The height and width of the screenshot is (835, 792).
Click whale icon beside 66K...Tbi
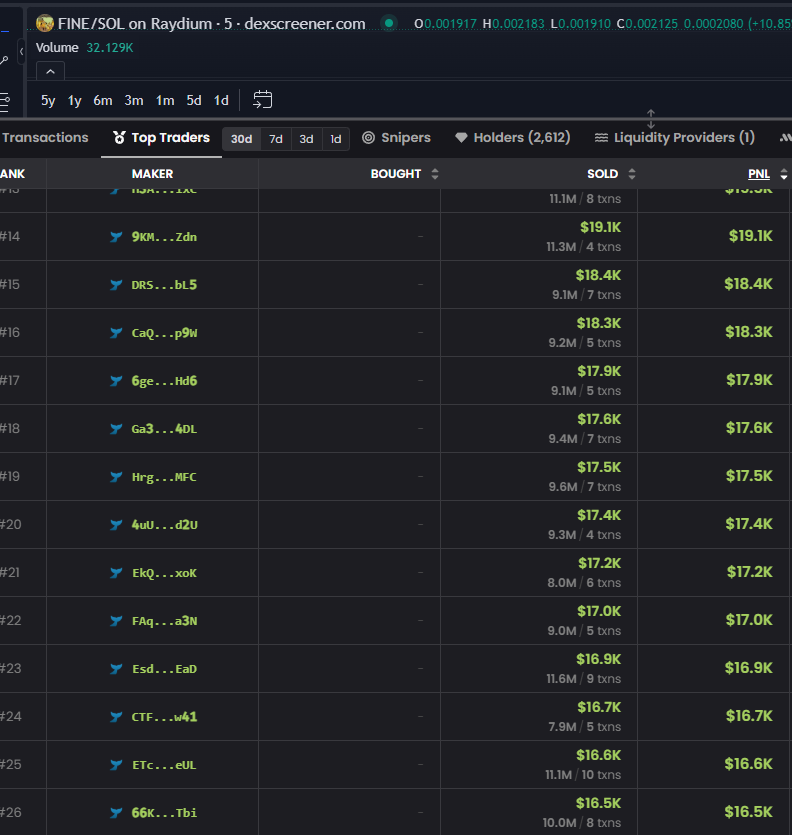coord(116,813)
